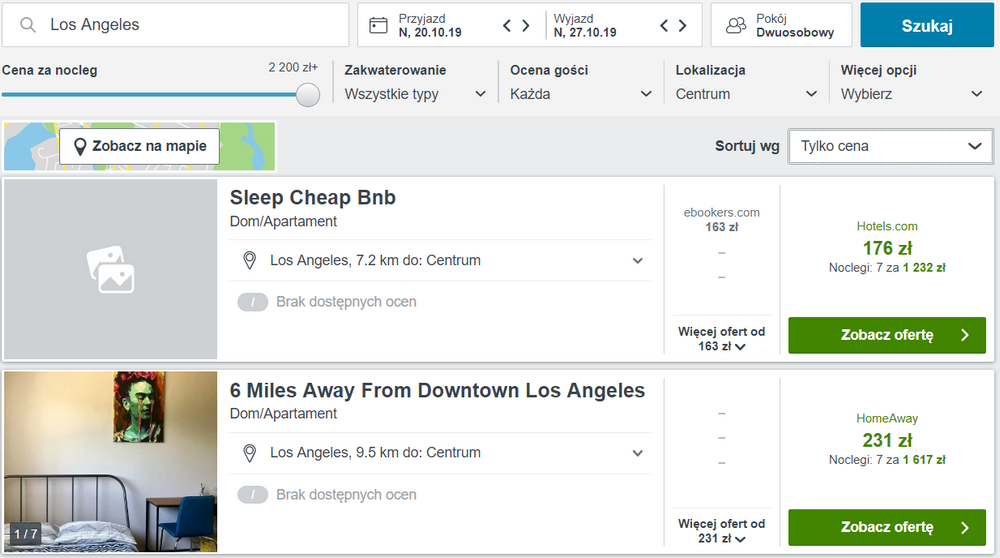Move check-out date back one day

tap(664, 26)
